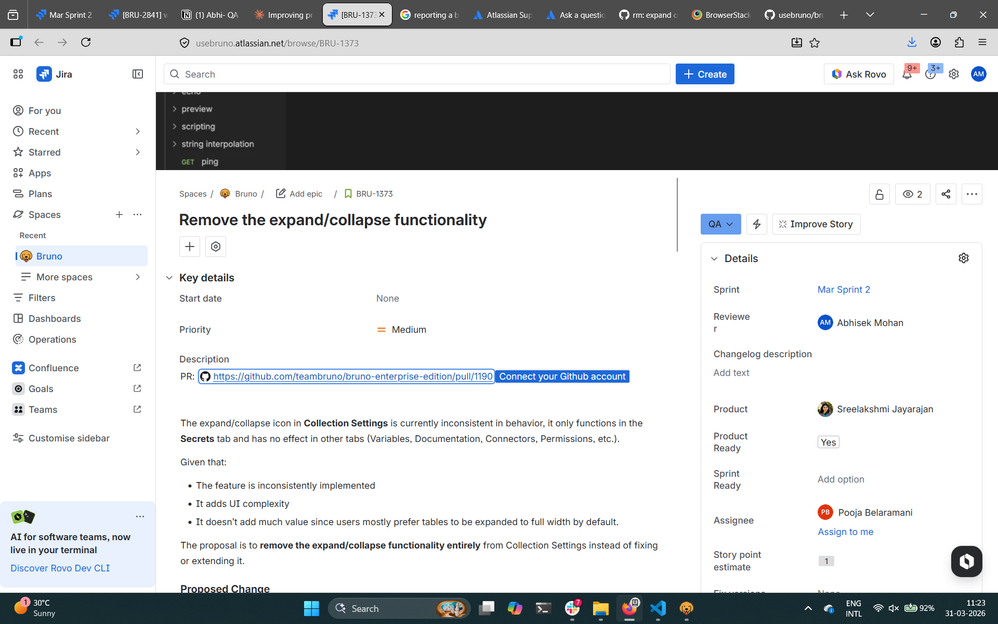
Task: Open the three-dot menu on the Rovo promo card
Action: click(140, 516)
